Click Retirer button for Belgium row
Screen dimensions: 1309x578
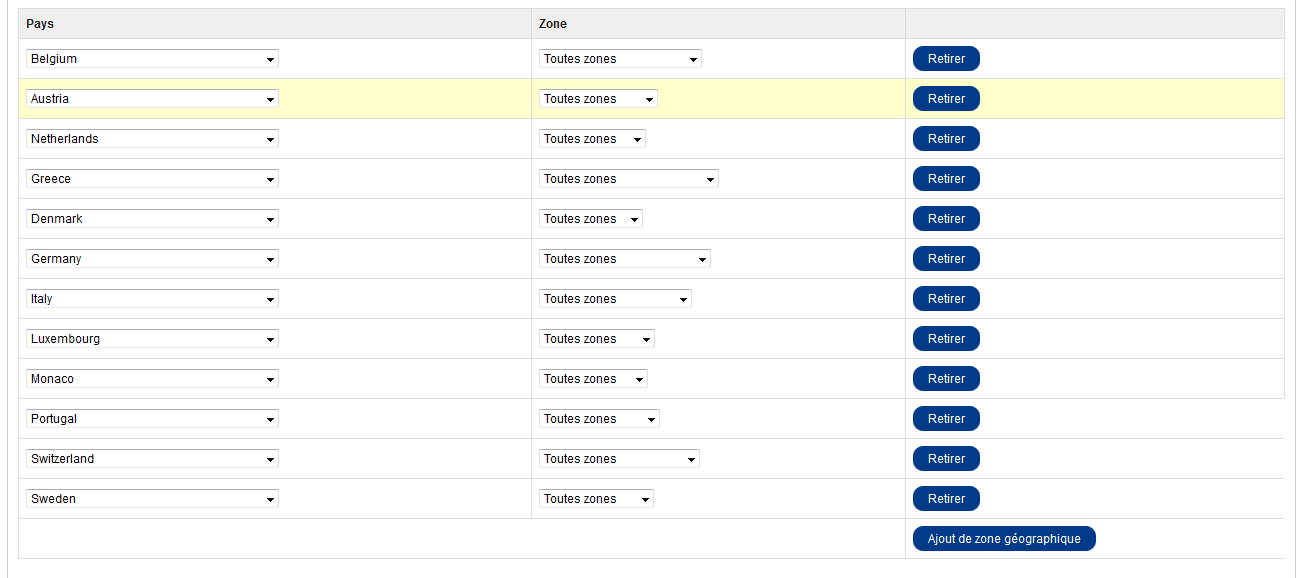[x=946, y=59]
